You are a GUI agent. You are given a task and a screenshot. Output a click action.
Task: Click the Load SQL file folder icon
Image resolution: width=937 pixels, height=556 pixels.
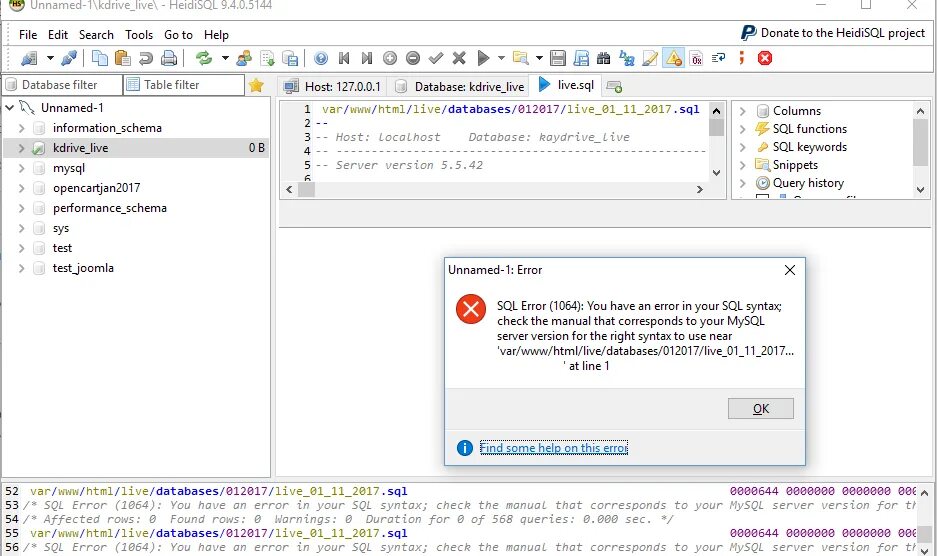(521, 58)
